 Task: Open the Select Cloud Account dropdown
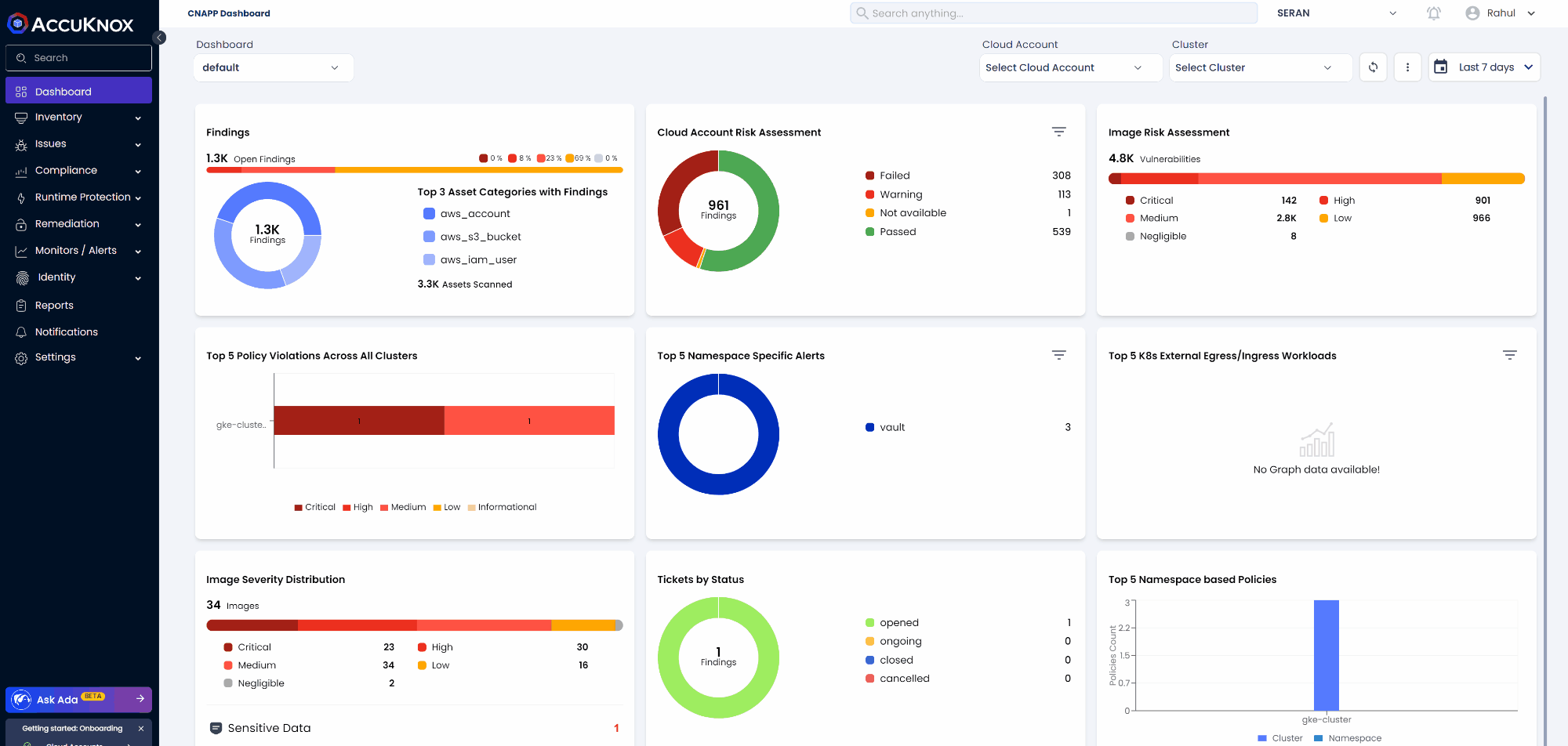coord(1069,67)
